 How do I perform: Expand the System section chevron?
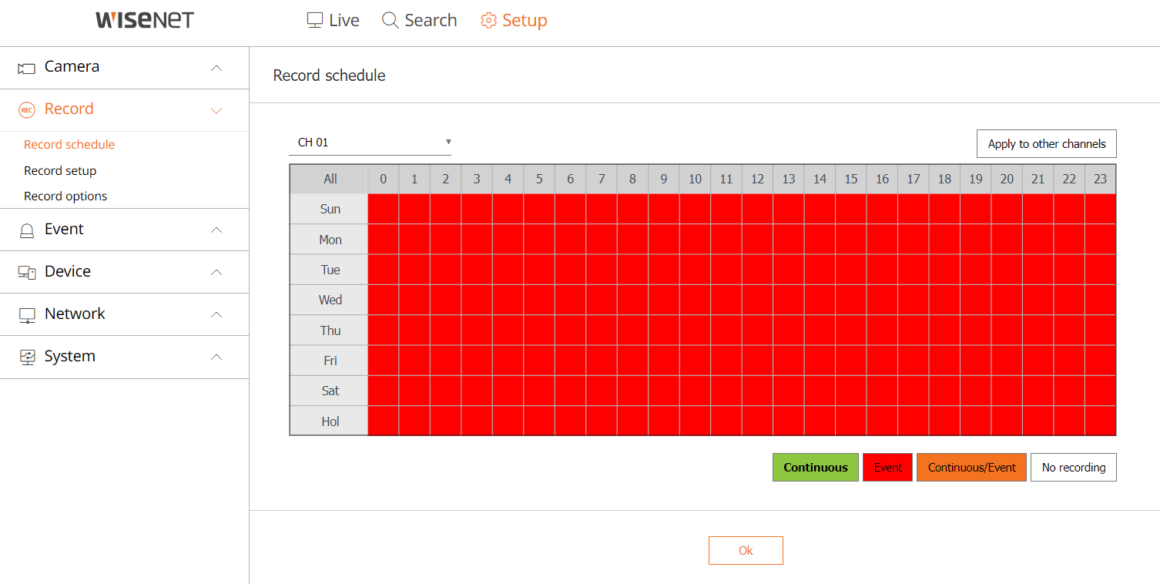click(216, 357)
